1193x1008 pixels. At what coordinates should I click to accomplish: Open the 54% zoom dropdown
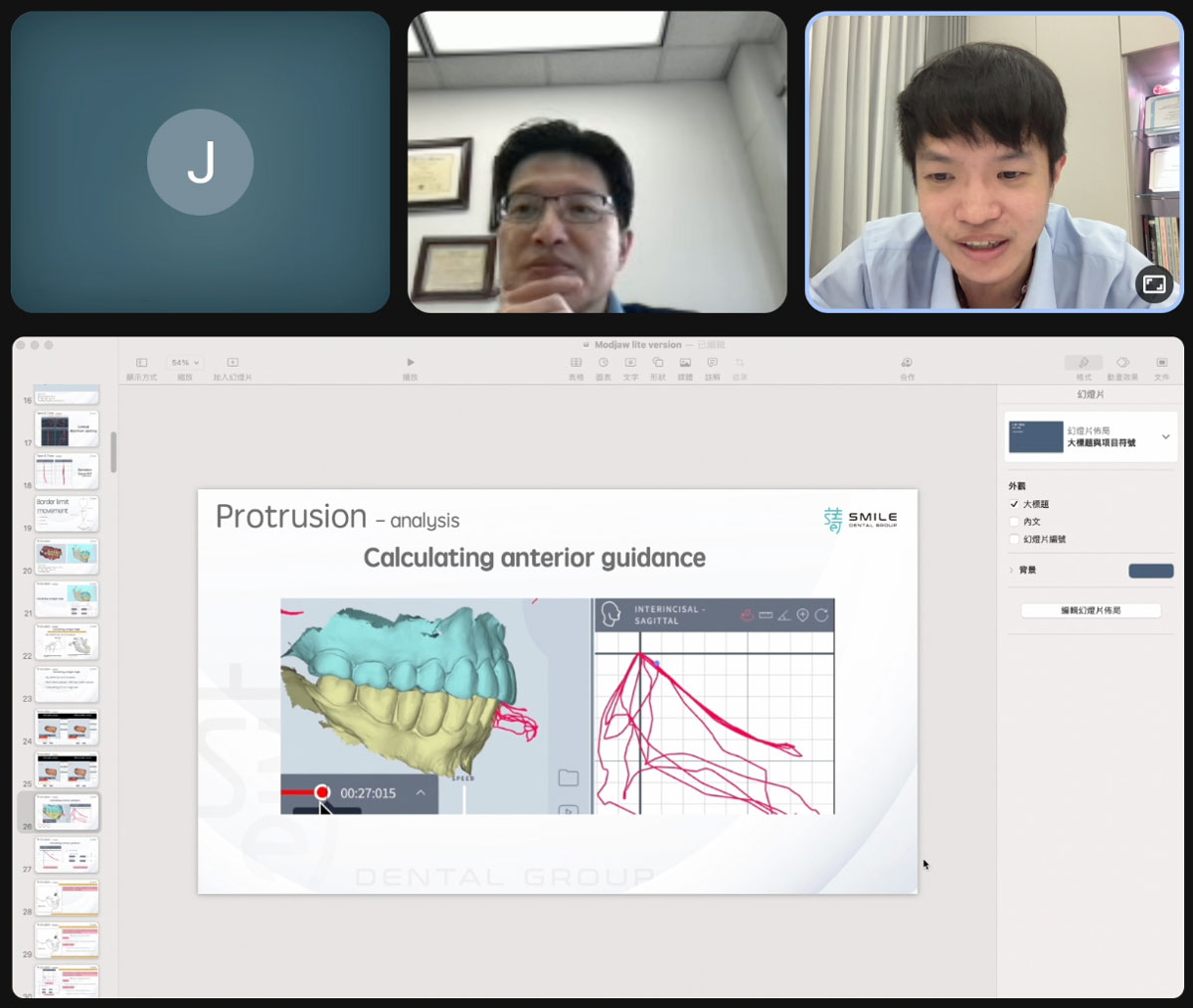(x=184, y=363)
